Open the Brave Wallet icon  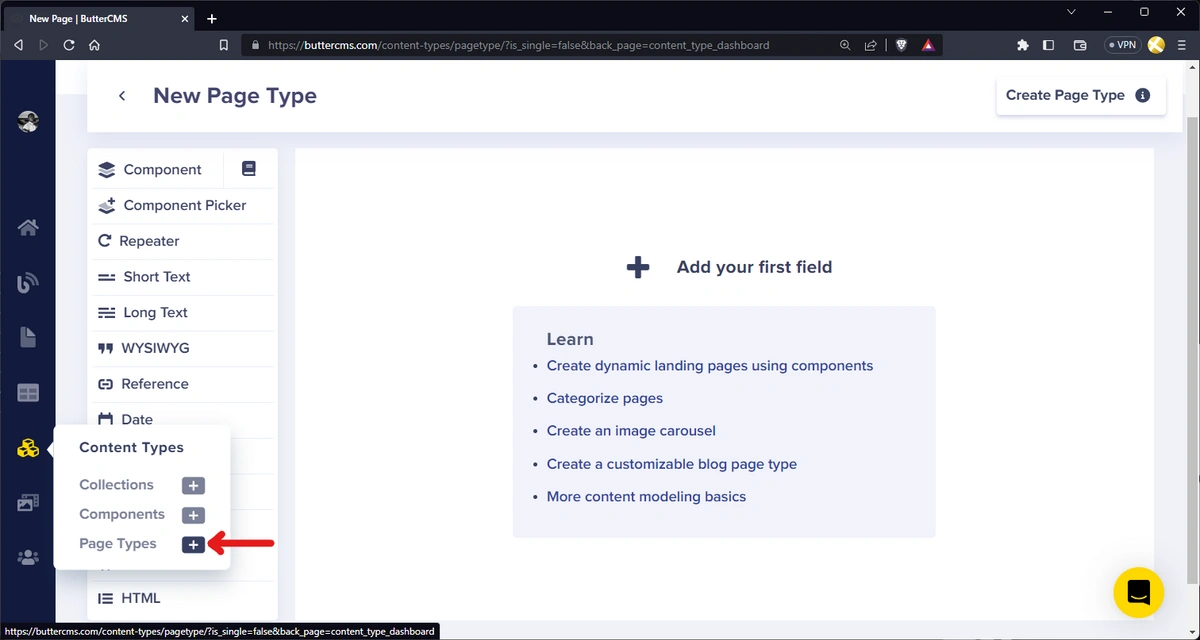(x=1080, y=45)
